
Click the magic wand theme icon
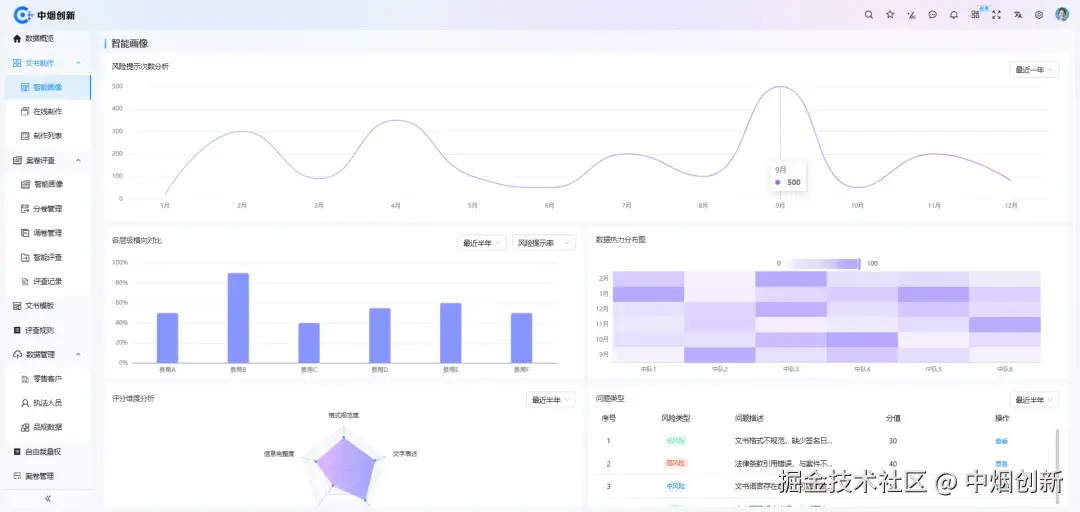(x=911, y=14)
